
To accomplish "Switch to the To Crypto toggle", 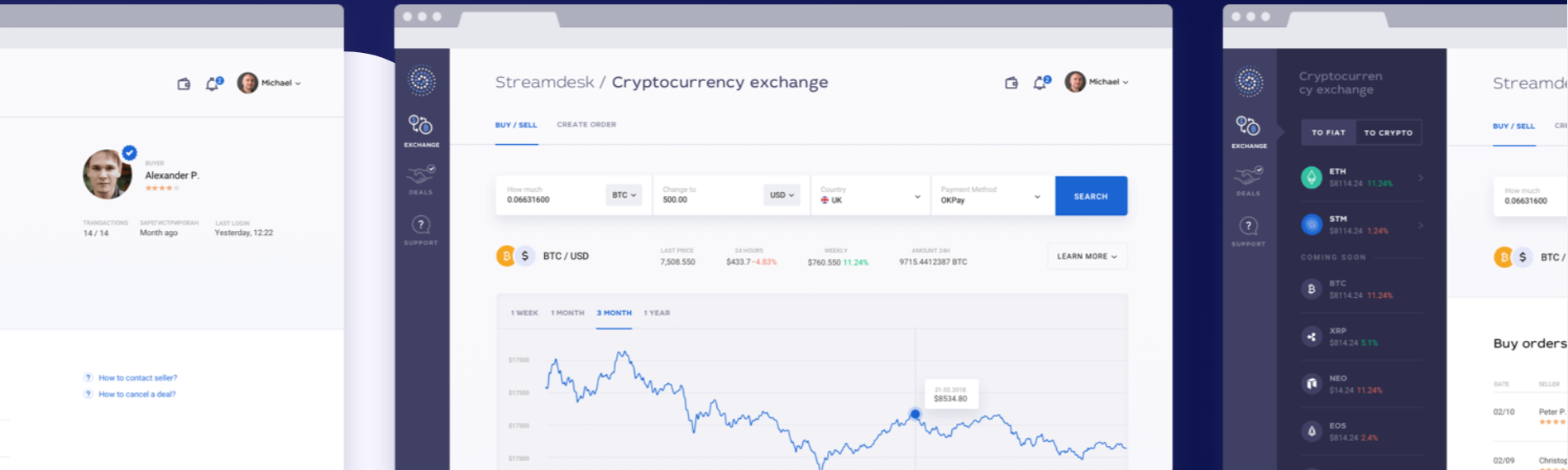I will pyautogui.click(x=1388, y=132).
